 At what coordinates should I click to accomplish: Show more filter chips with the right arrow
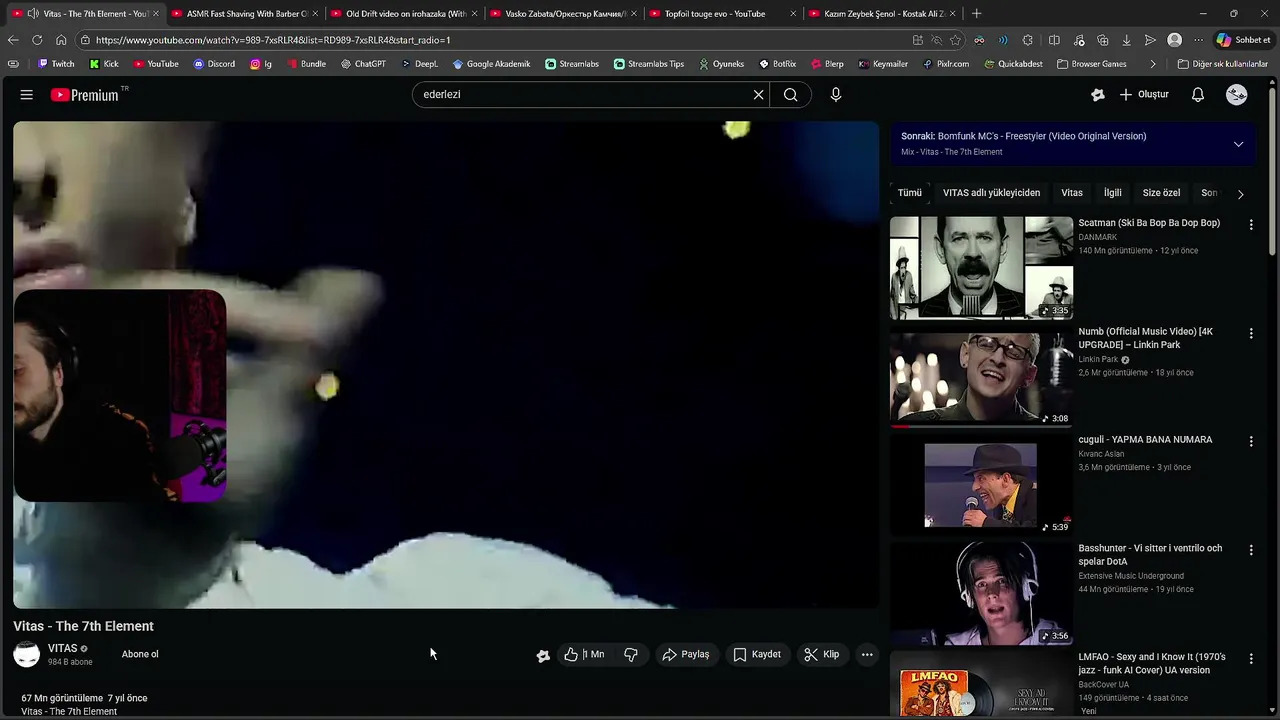pos(1240,194)
